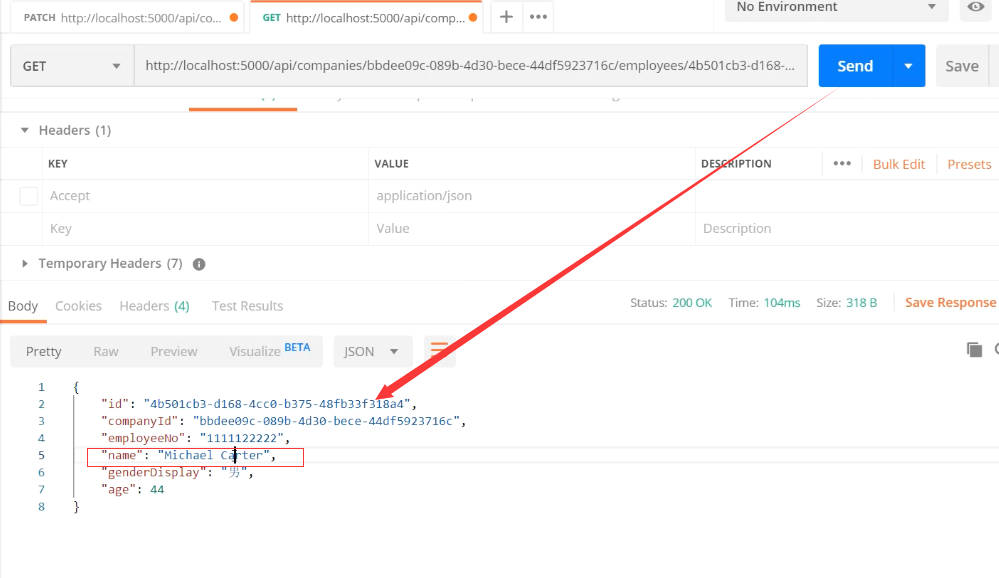The height and width of the screenshot is (578, 999).
Task: Click the Time 104ms value
Action: (x=782, y=303)
